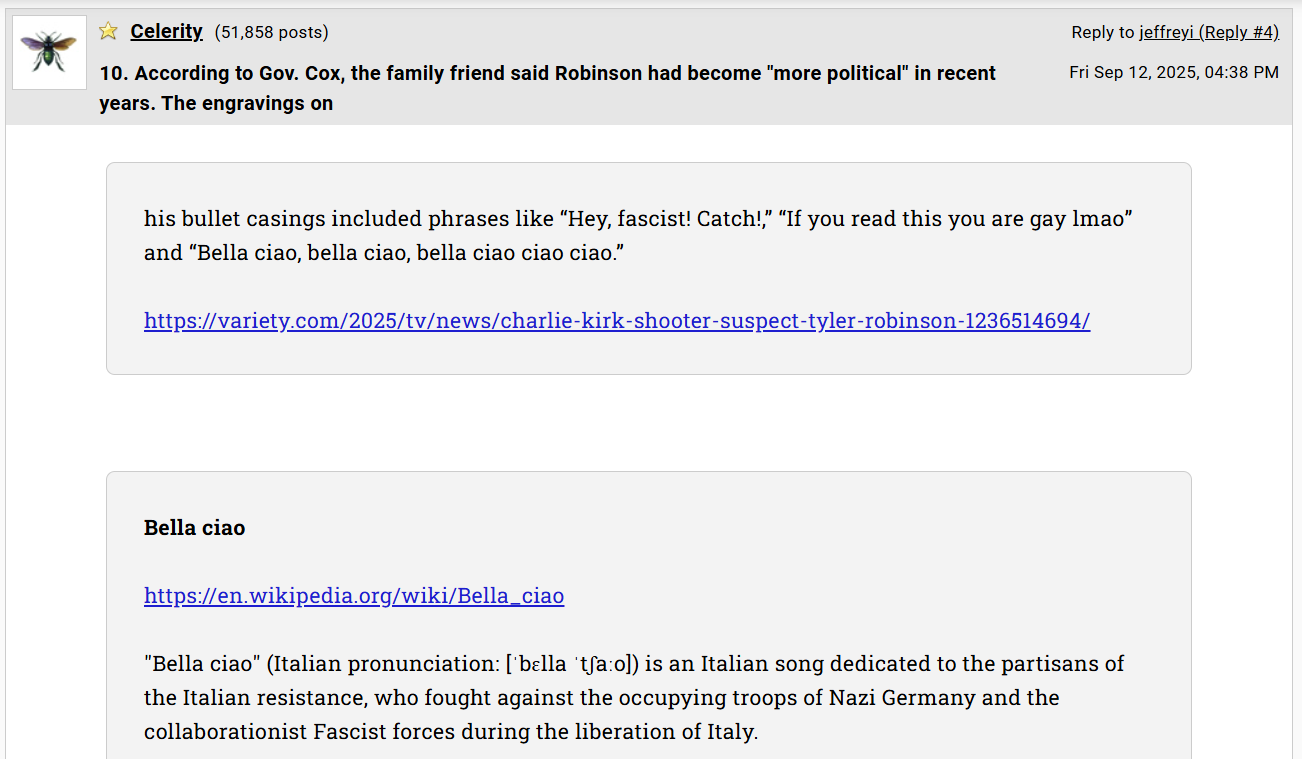The width and height of the screenshot is (1302, 759).
Task: Click the Fri Sep 12, 2025 timestamp
Action: [1174, 72]
